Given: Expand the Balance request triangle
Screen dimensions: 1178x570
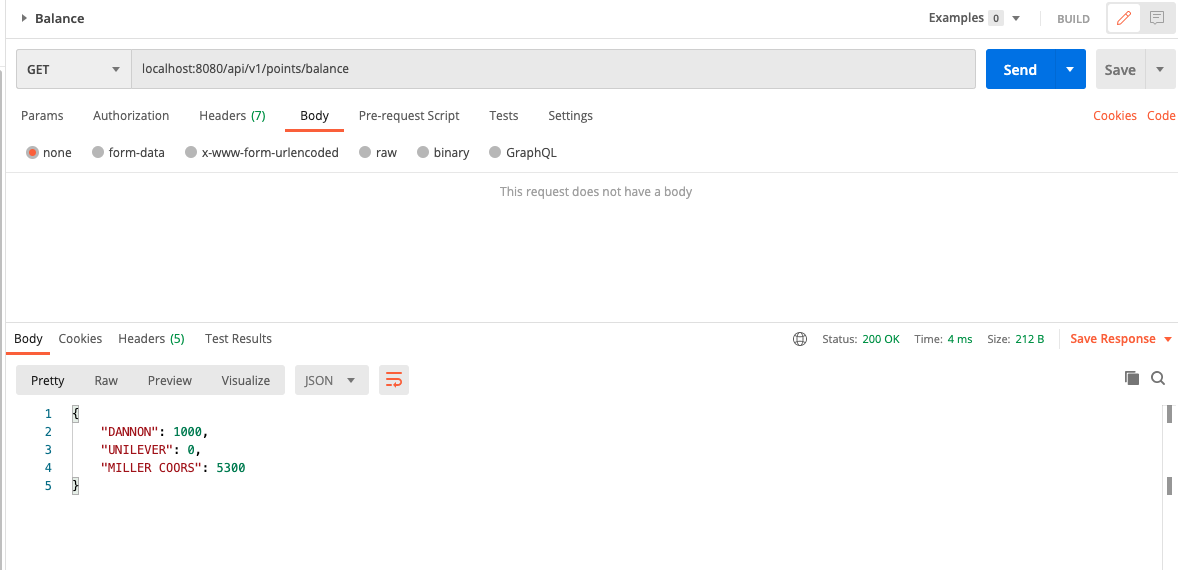Looking at the screenshot, I should point(24,18).
